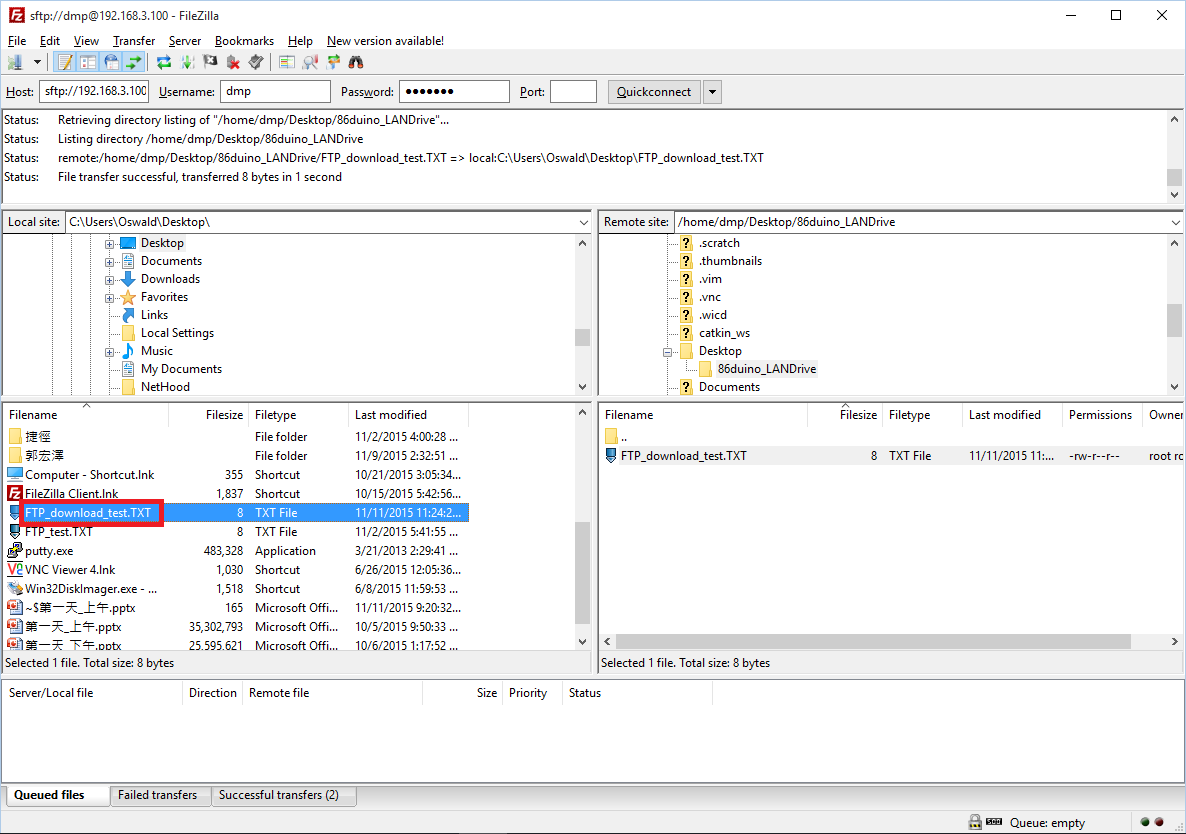Reconnect to the last used server
1186x834 pixels.
tap(256, 62)
